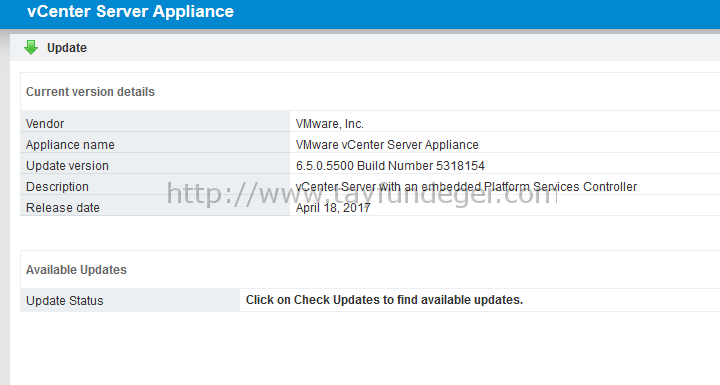Select VMware vCenter Server Appliance value
720x385 pixels.
click(387, 145)
